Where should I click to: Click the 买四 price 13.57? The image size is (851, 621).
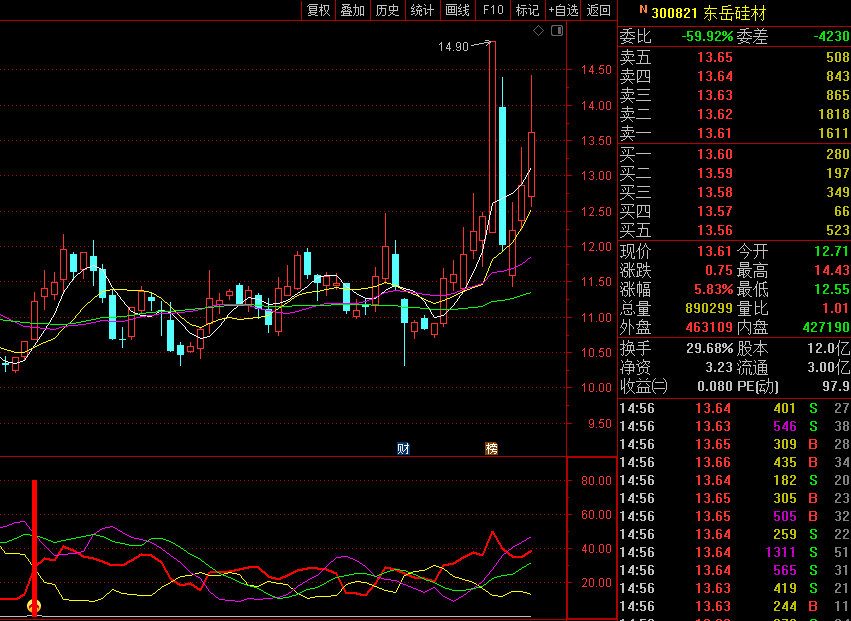tap(715, 211)
